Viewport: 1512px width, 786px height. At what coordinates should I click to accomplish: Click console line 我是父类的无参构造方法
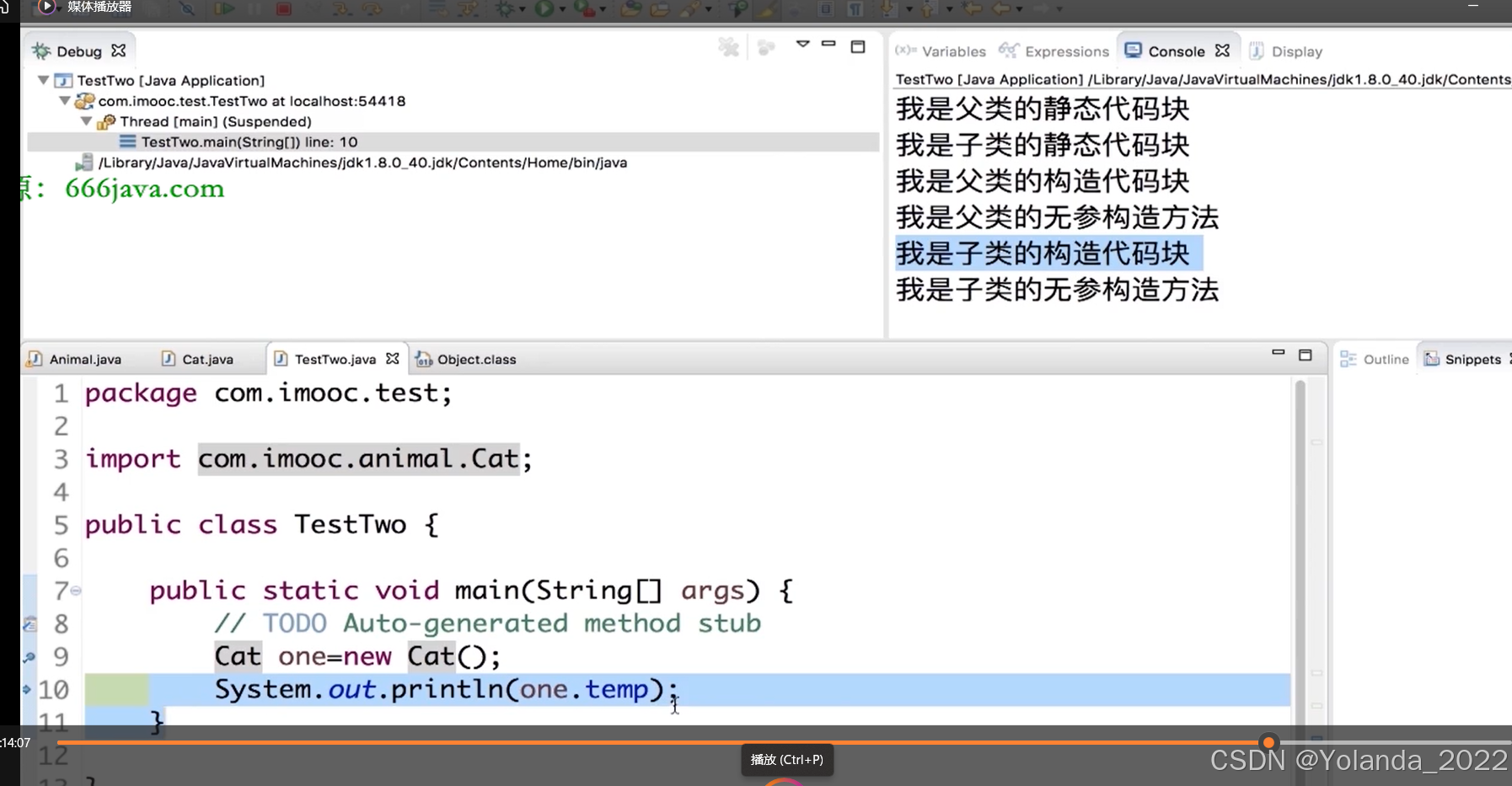[1057, 217]
